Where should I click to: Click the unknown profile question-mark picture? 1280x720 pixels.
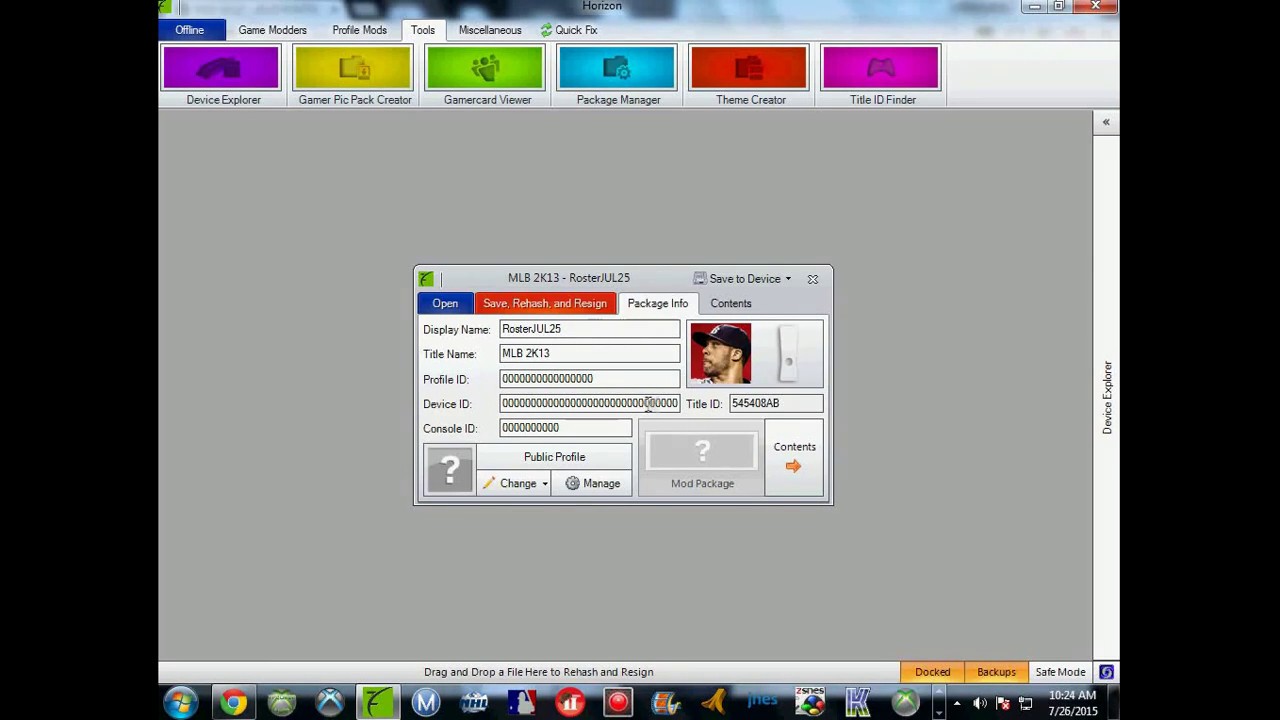pos(449,470)
